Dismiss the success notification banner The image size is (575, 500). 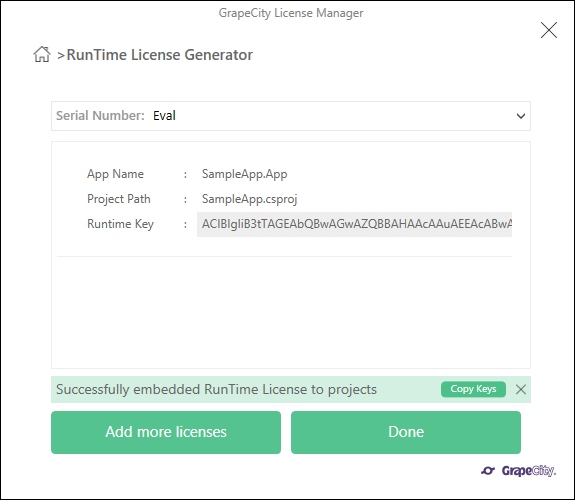click(x=521, y=389)
